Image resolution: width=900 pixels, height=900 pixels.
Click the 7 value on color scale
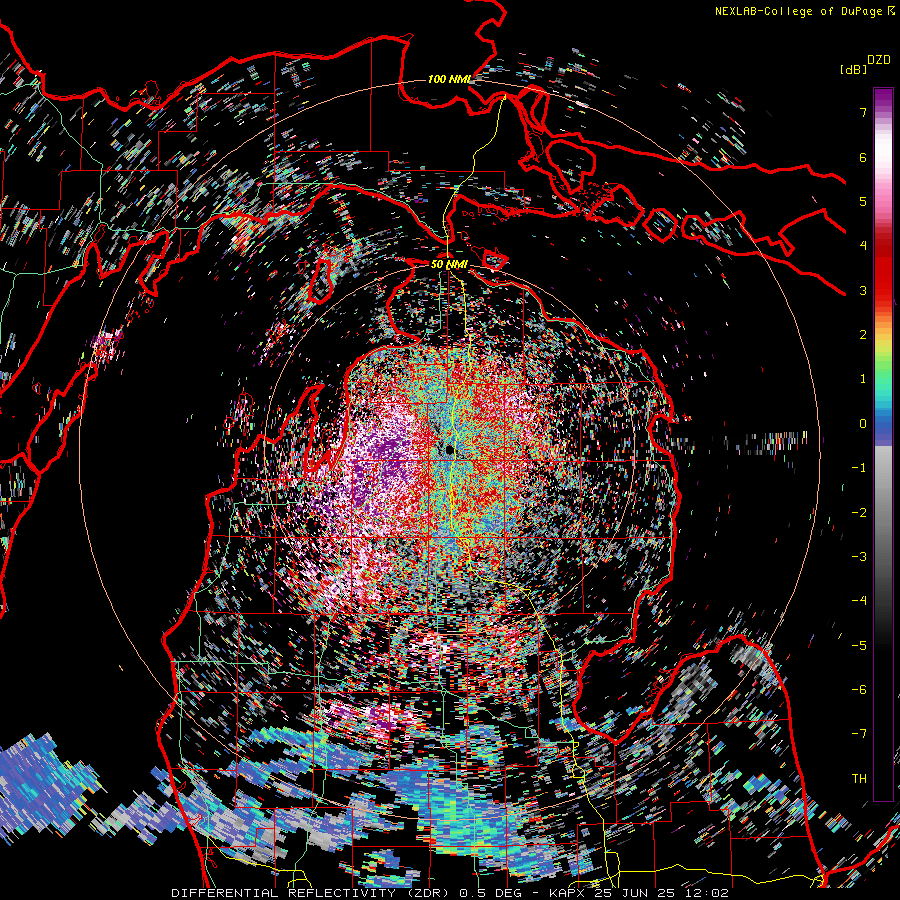click(x=863, y=112)
